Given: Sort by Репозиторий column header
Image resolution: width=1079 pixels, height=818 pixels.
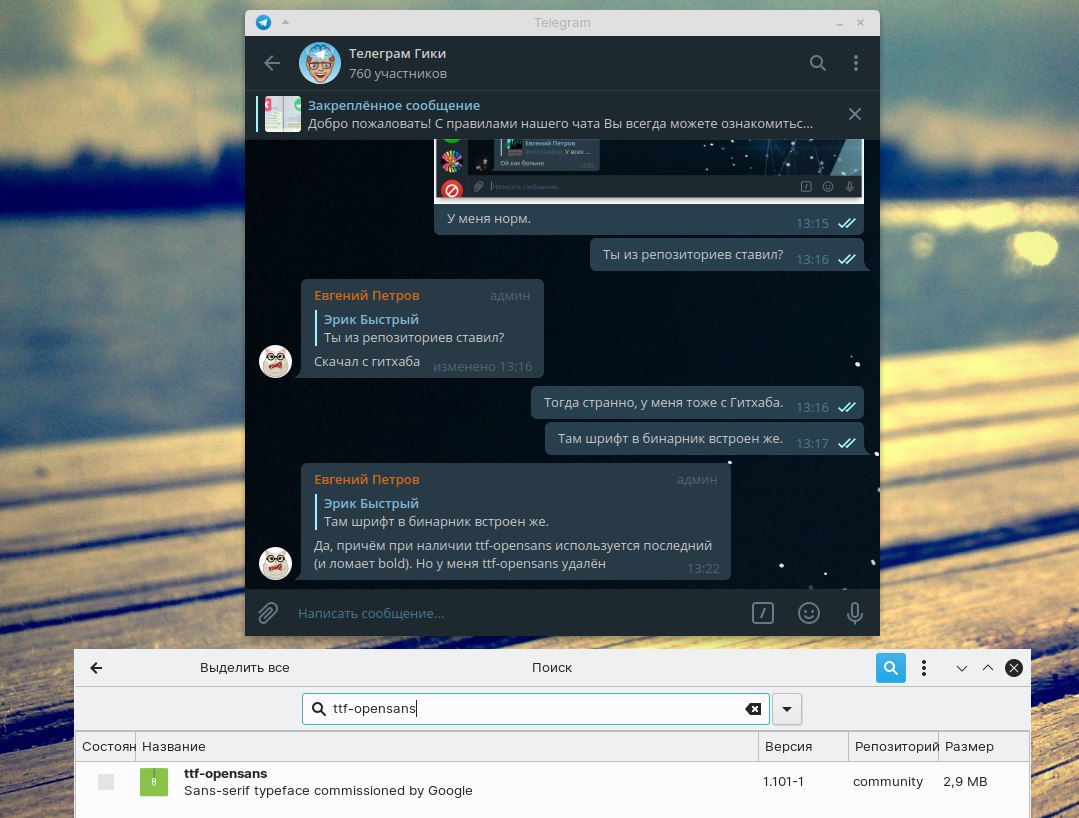Looking at the screenshot, I should [x=894, y=746].
